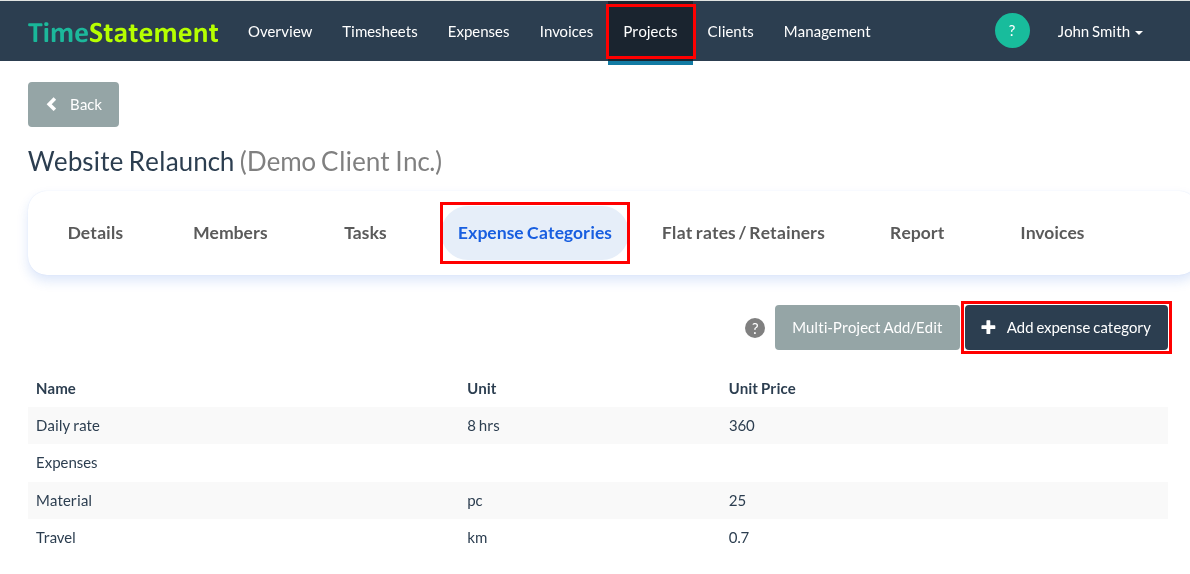Click Add expense category button

point(1066,328)
